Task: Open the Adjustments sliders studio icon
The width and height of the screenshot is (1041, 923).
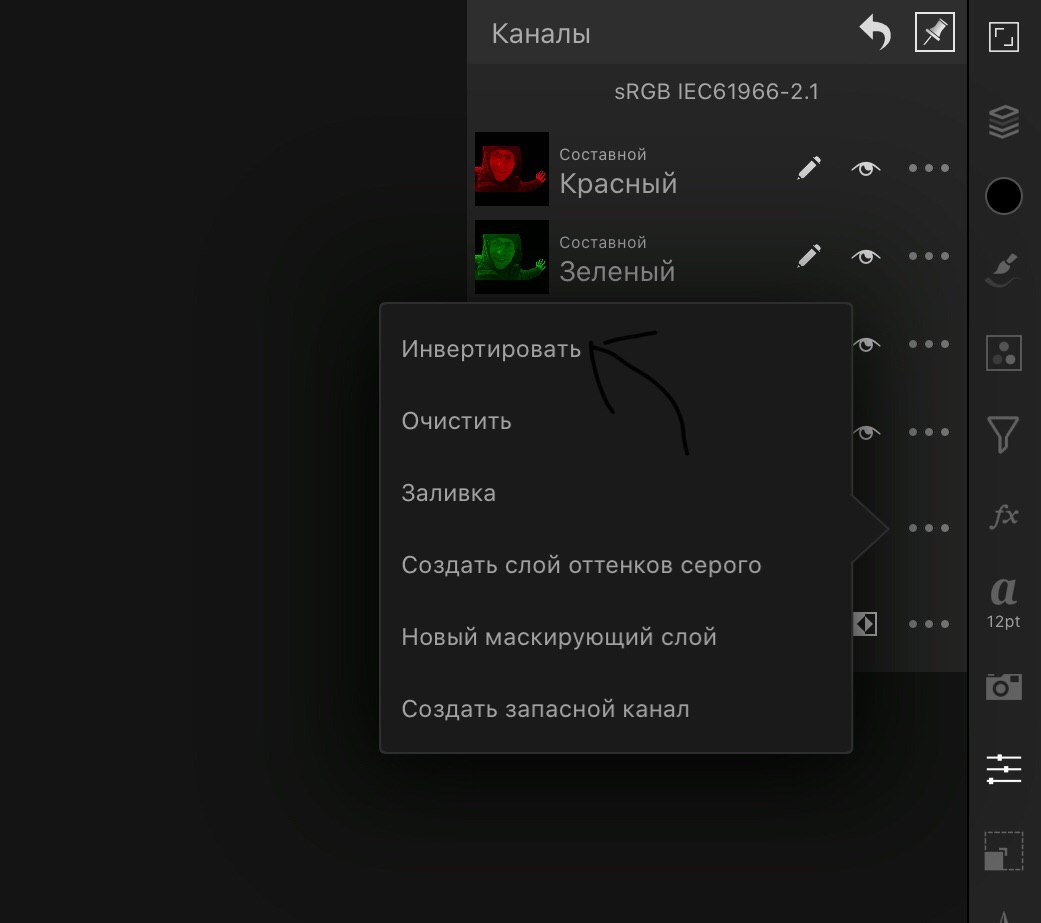Action: 1003,769
